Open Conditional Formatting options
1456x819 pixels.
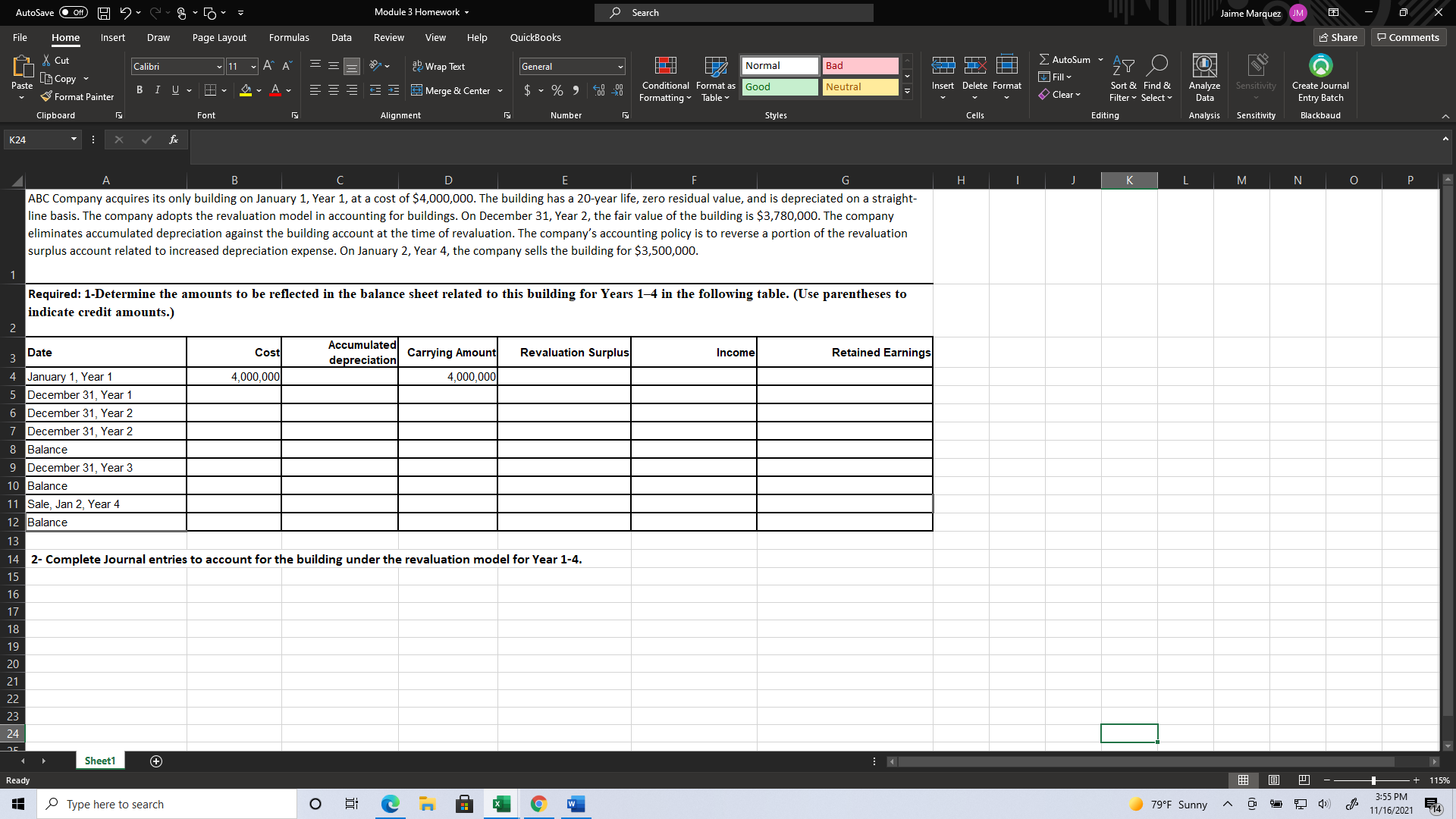click(x=665, y=79)
